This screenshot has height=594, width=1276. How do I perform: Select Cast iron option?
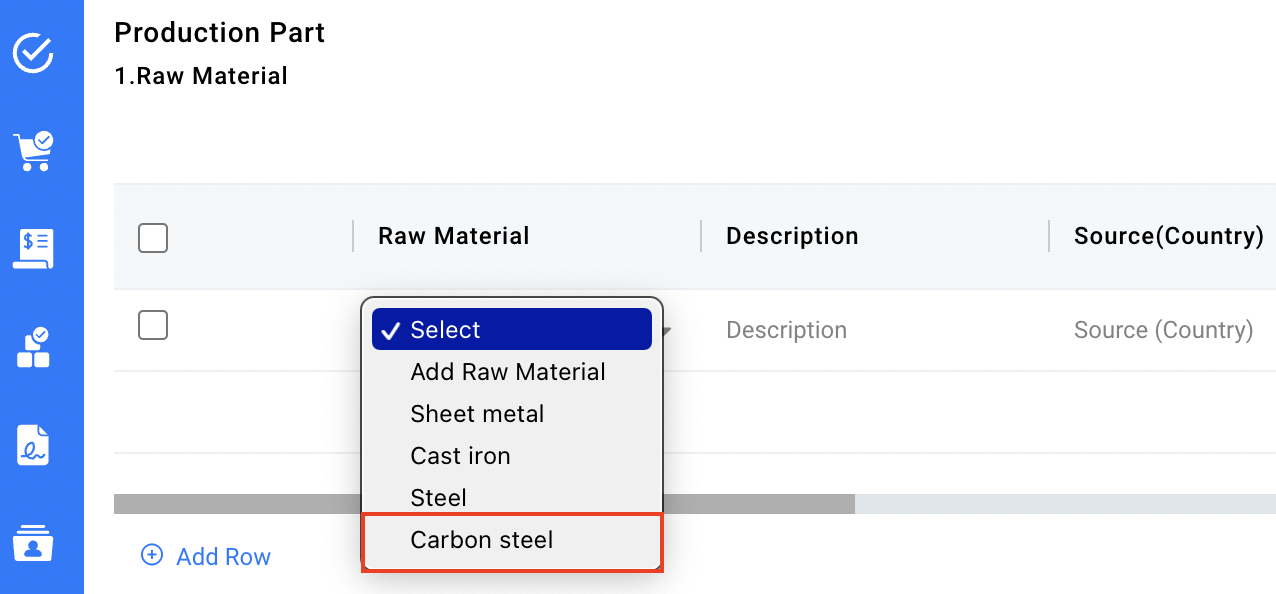pyautogui.click(x=460, y=456)
